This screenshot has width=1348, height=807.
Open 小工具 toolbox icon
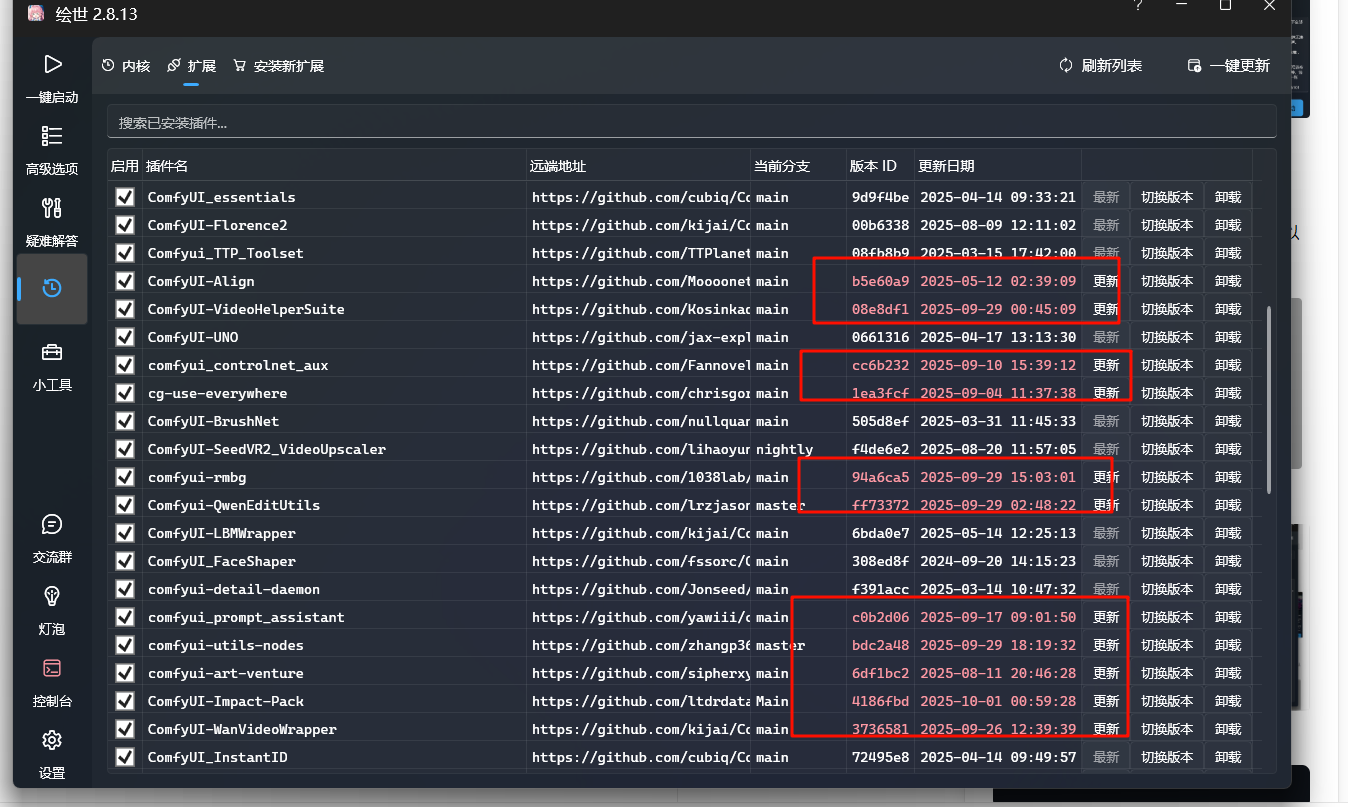pos(52,352)
